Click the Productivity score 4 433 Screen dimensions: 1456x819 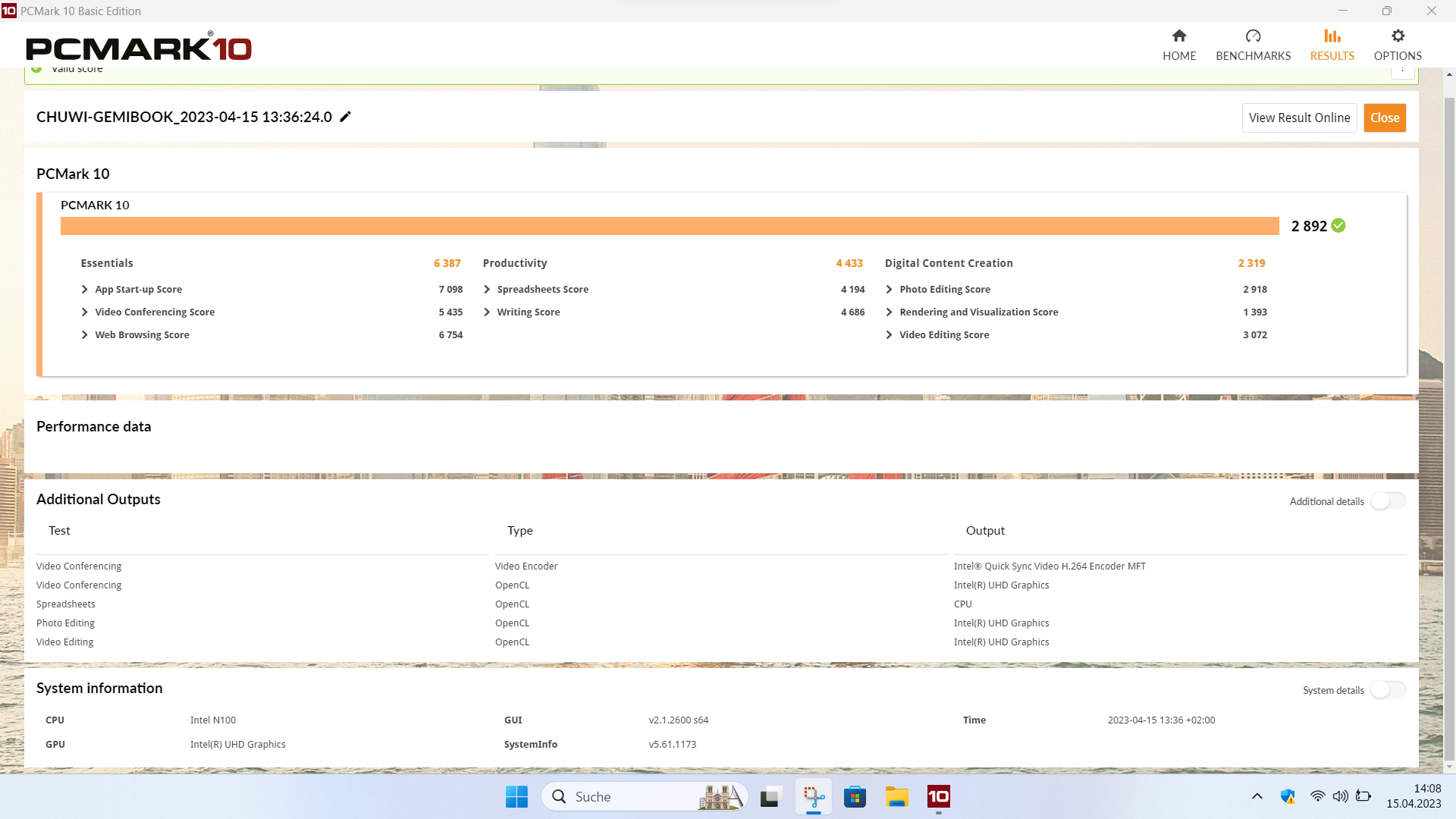pyautogui.click(x=849, y=263)
